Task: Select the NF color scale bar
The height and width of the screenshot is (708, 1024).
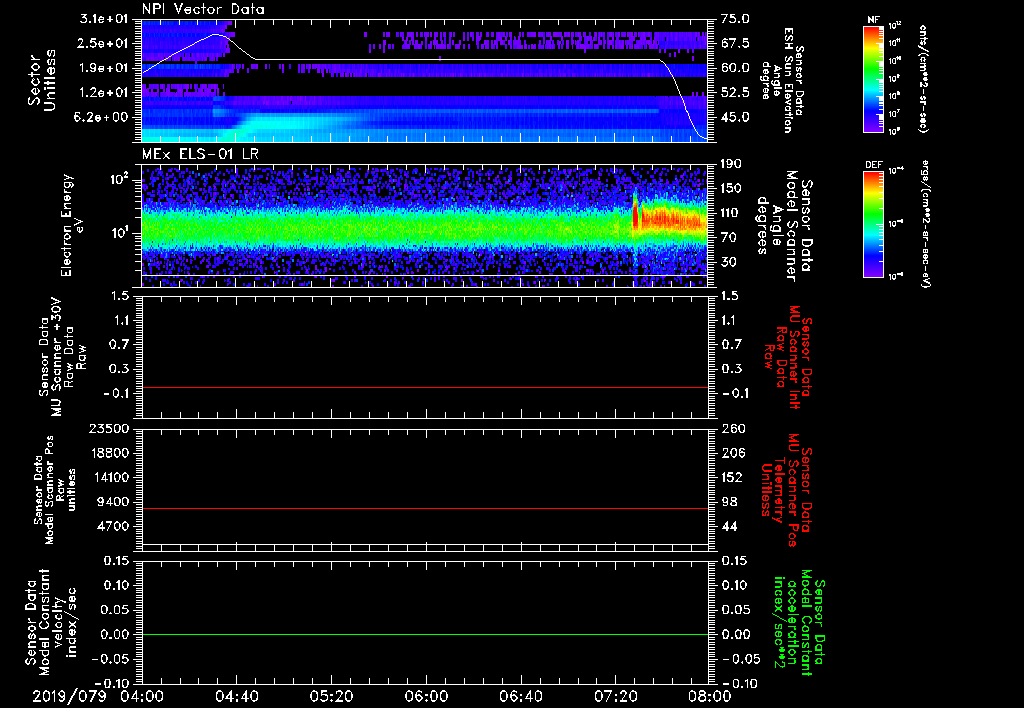Action: tap(873, 78)
